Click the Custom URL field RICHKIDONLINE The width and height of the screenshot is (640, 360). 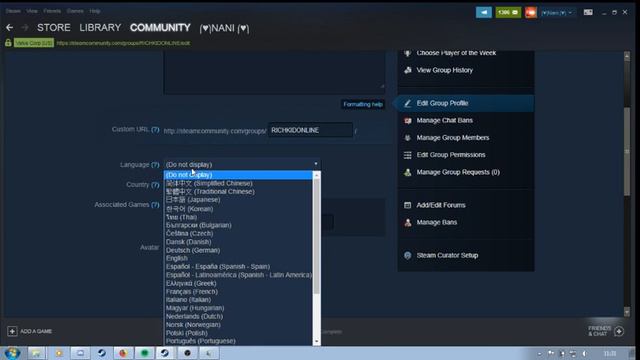coord(310,130)
